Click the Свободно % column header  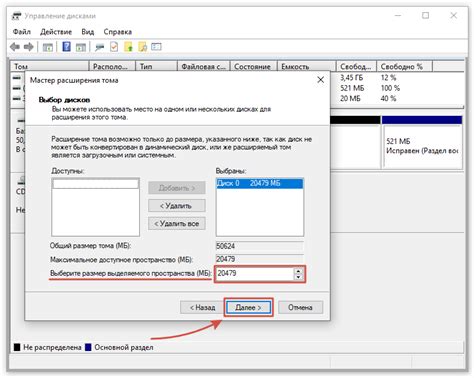point(404,67)
